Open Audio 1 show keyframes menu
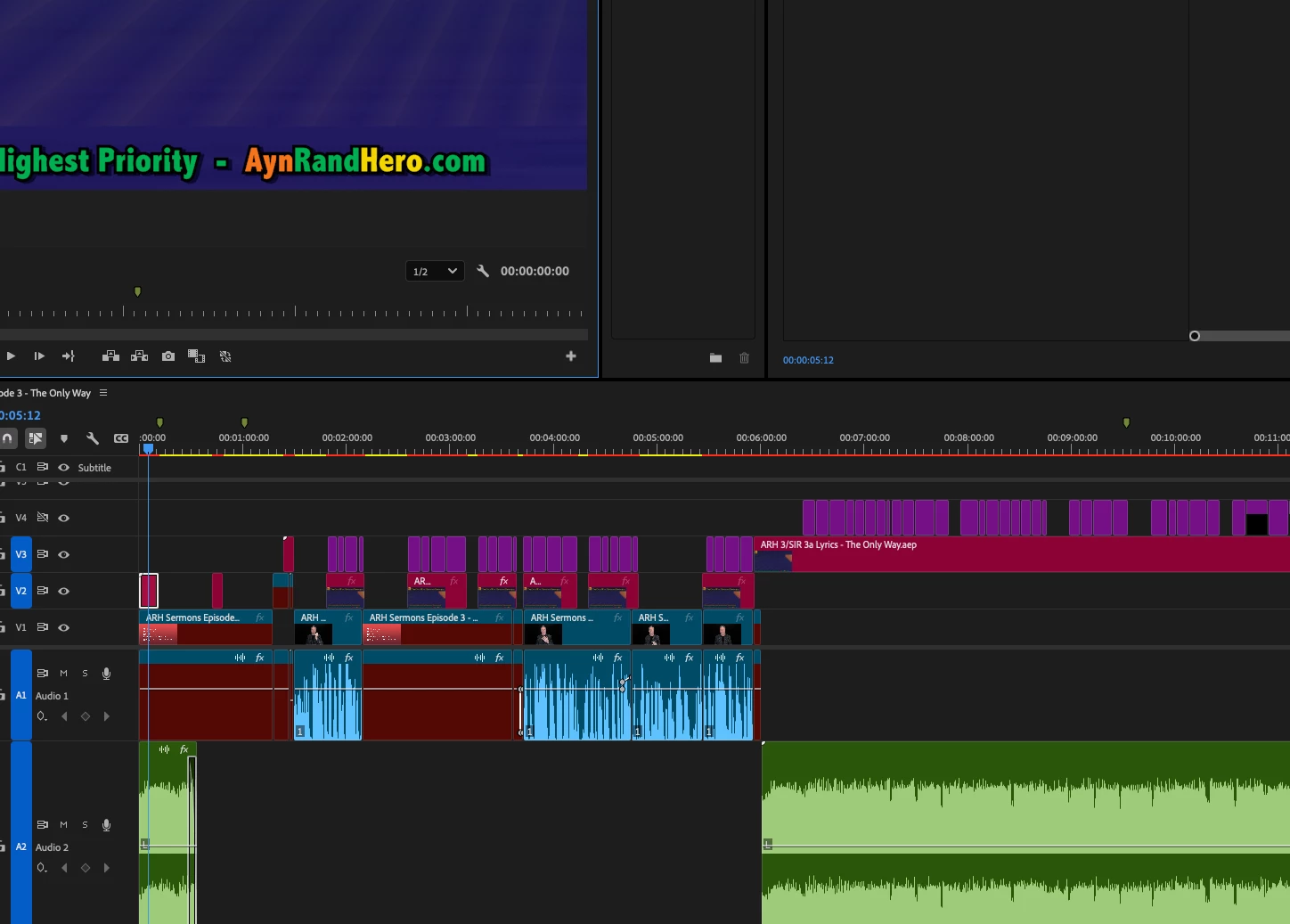Image resolution: width=1290 pixels, height=924 pixels. tap(42, 716)
